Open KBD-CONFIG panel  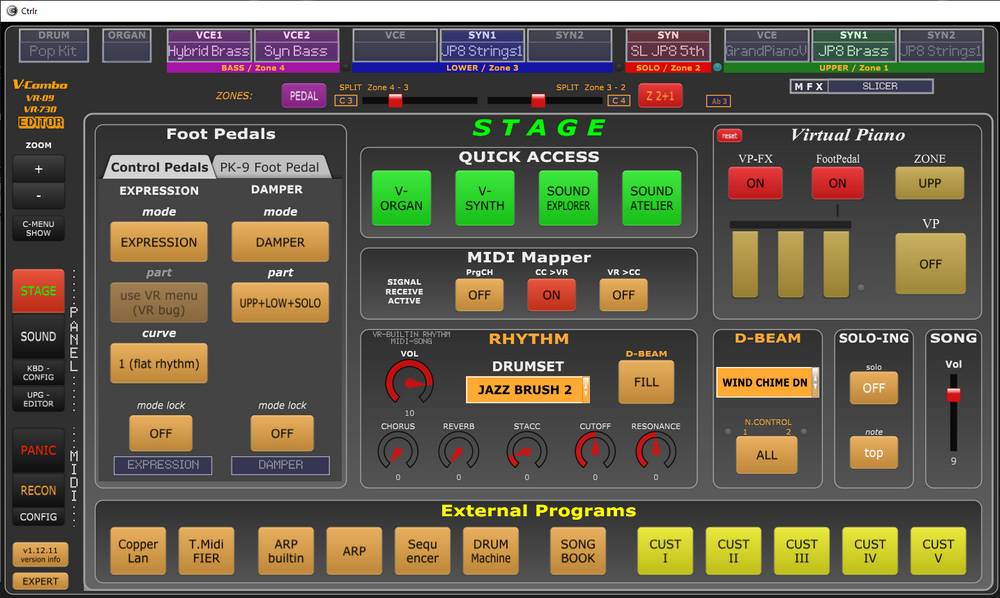pyautogui.click(x=38, y=372)
